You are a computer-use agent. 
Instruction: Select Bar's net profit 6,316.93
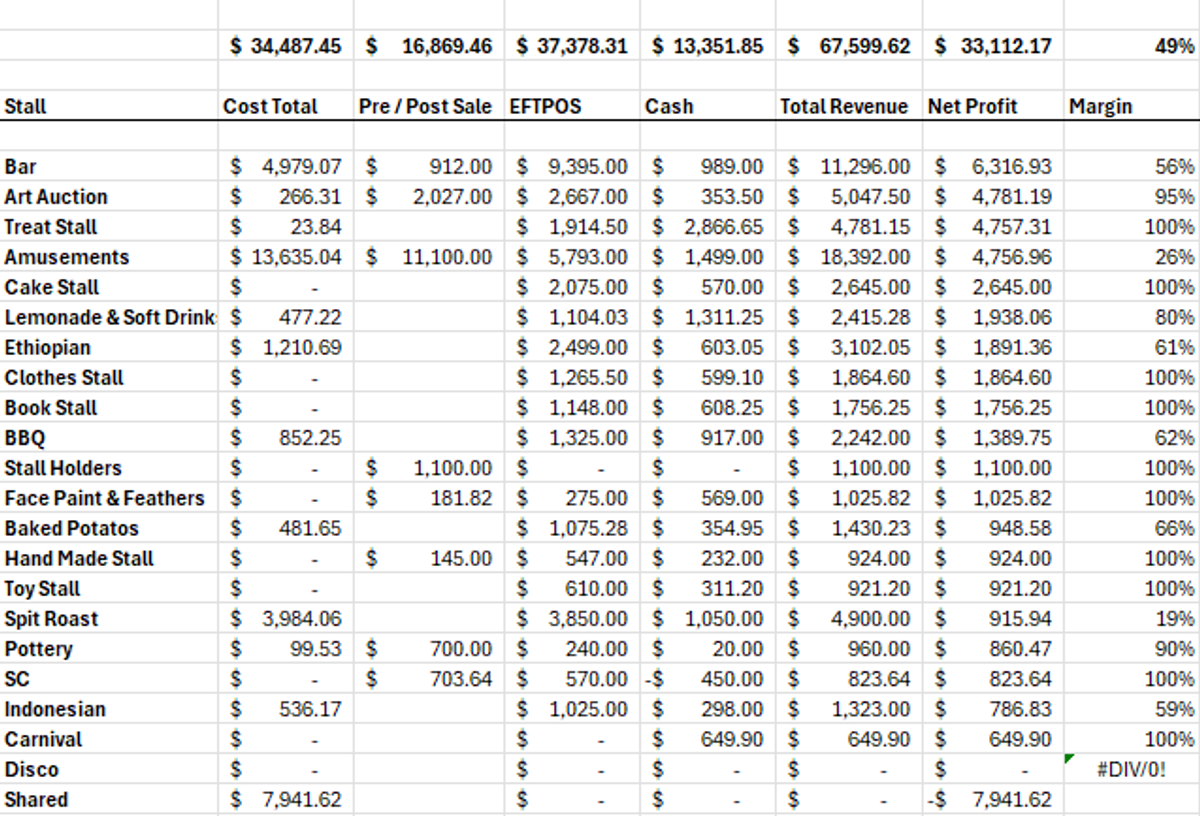[993, 167]
